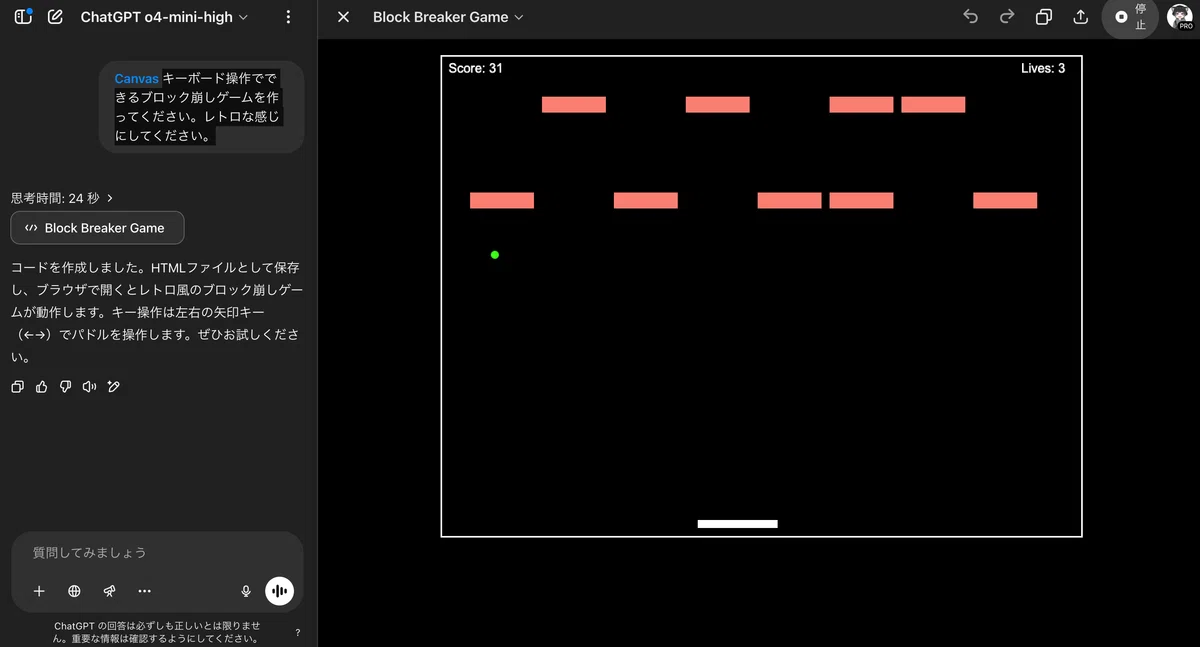
Task: Click the Score: 31 text
Action: (476, 69)
